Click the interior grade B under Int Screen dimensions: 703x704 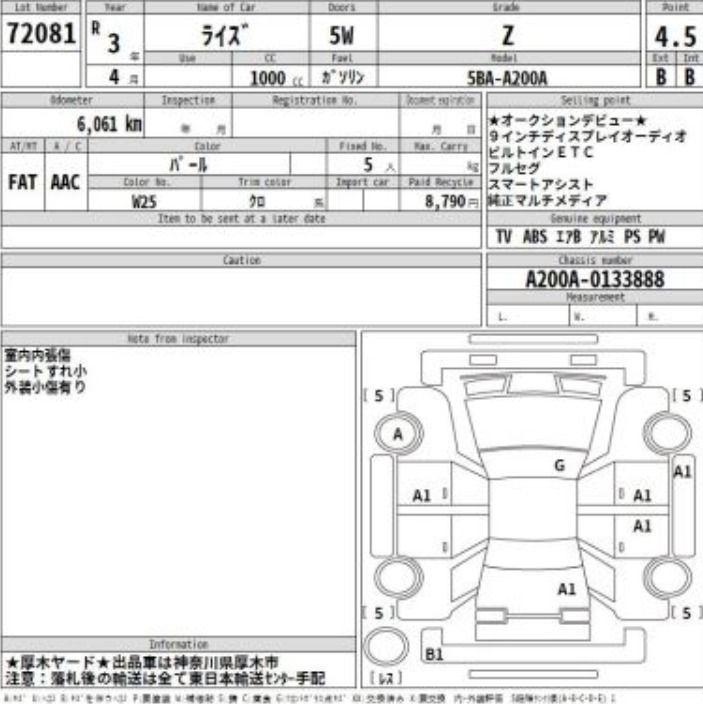690,77
